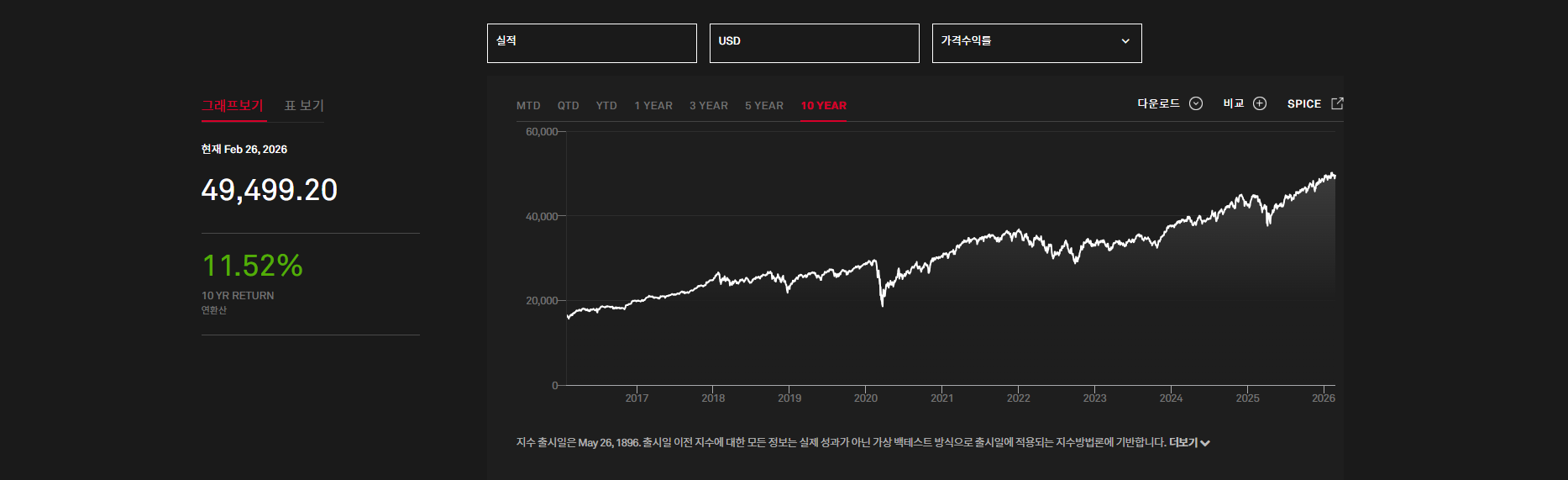Select QTD time range
Image resolution: width=1568 pixels, height=480 pixels.
point(569,106)
